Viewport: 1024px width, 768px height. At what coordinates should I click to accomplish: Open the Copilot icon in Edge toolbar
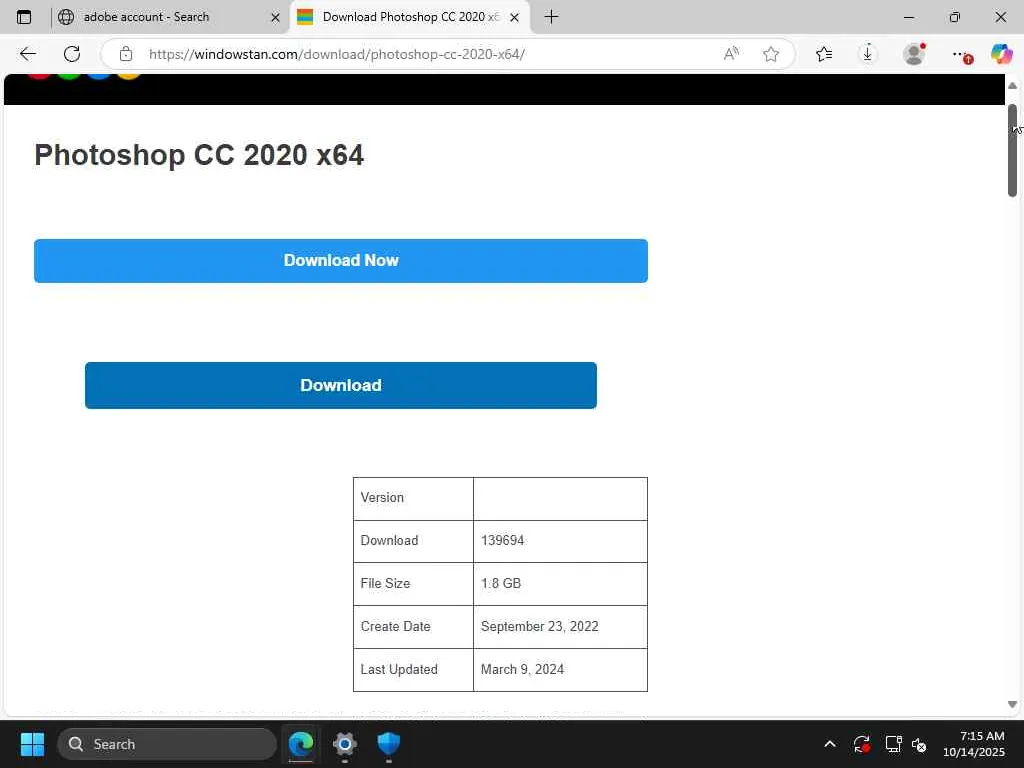(x=1001, y=54)
